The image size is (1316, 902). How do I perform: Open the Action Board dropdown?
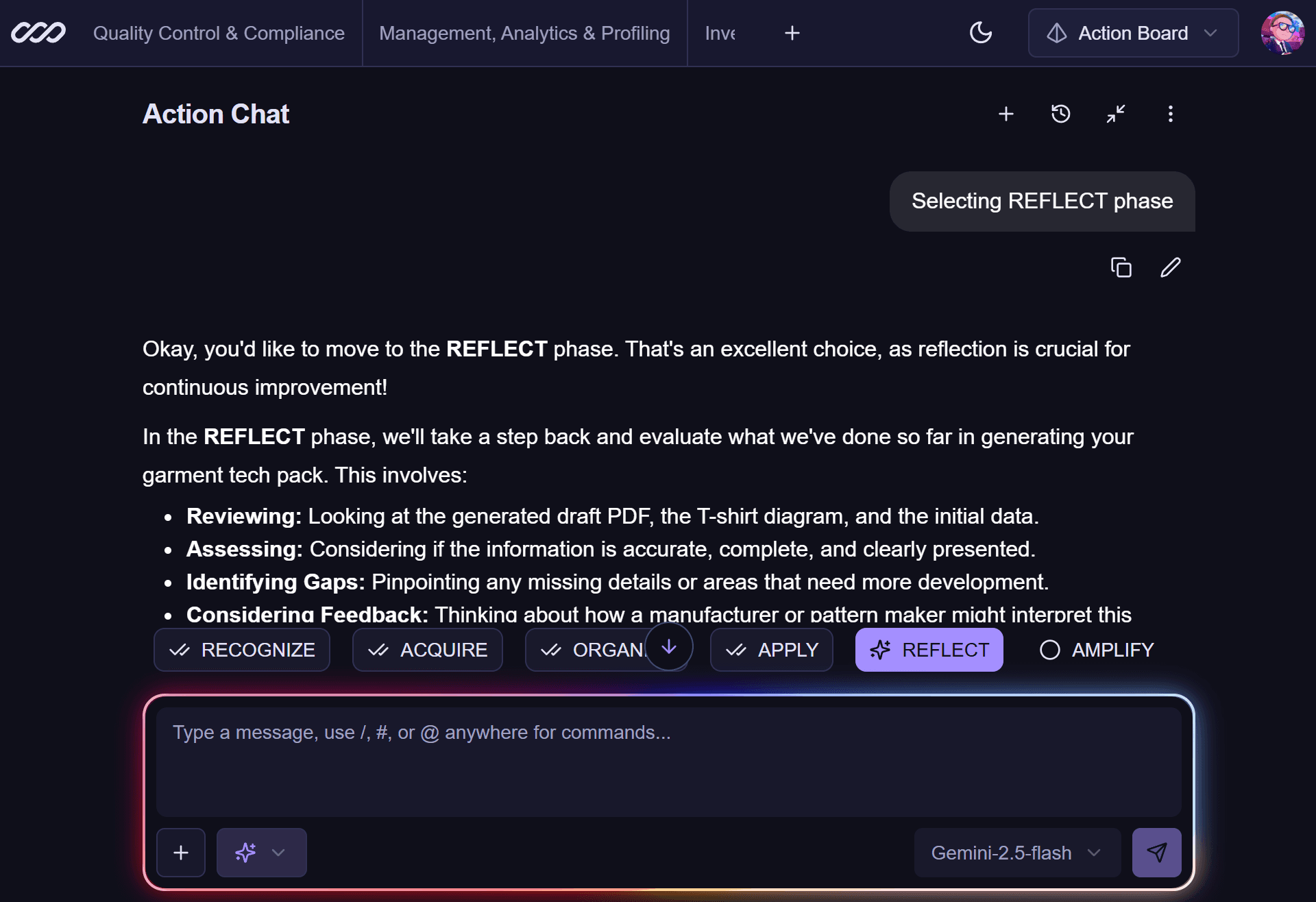coord(1133,33)
